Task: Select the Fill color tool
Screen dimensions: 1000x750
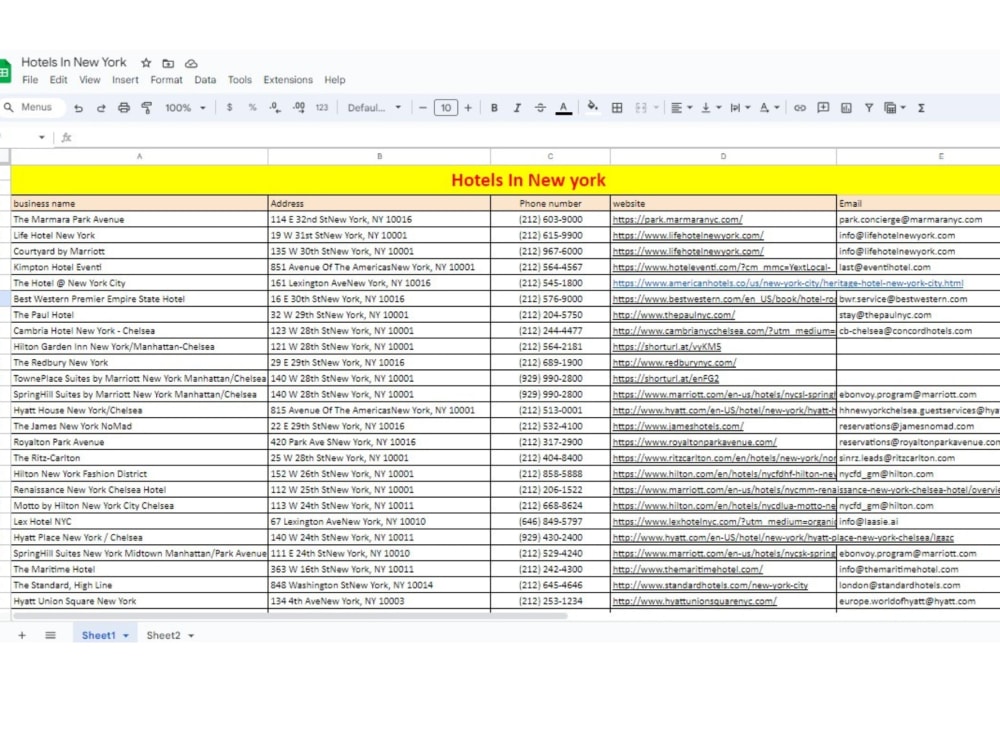Action: pyautogui.click(x=592, y=107)
